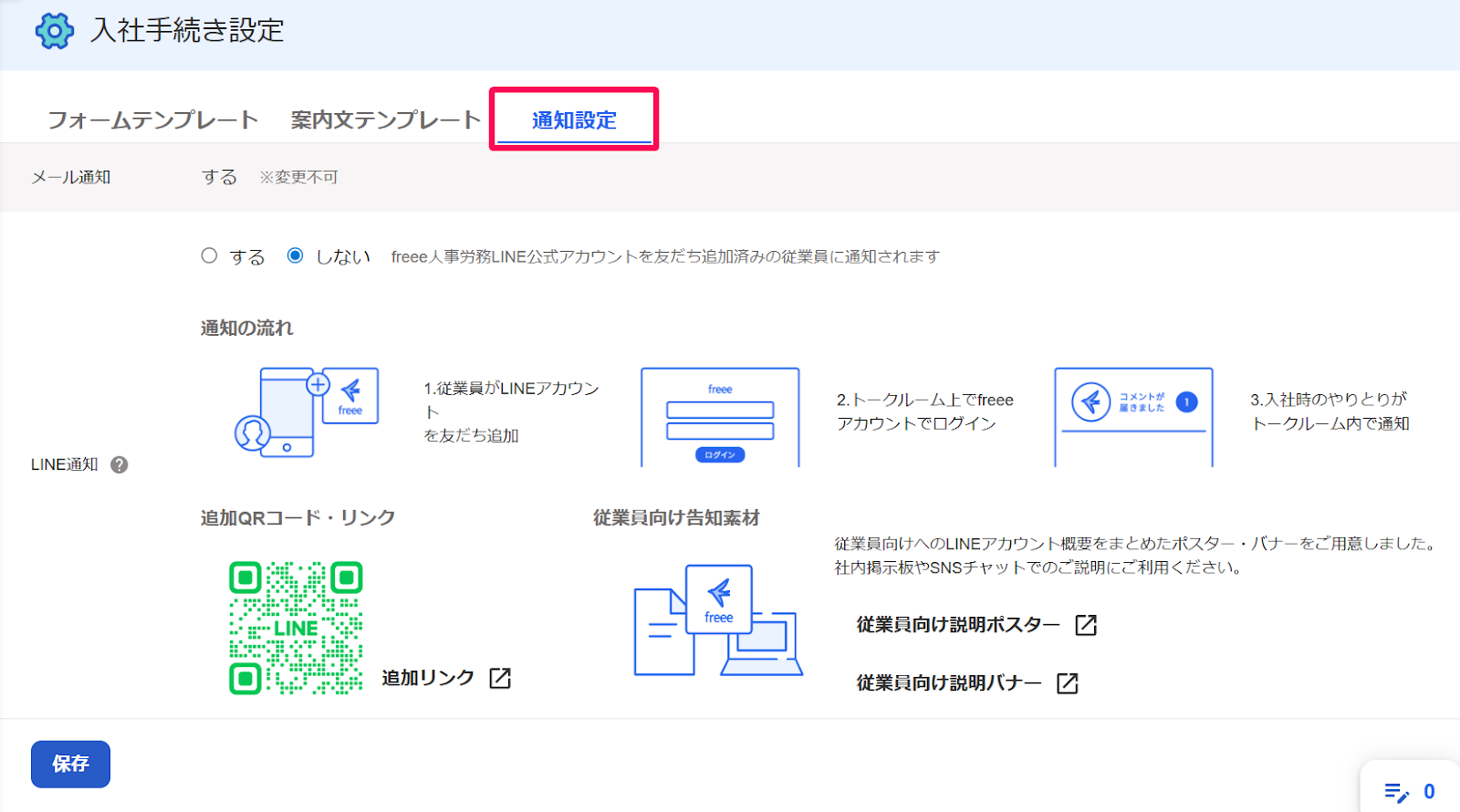Select the する radio button for LINE通知
The height and width of the screenshot is (812, 1460).
click(x=209, y=255)
